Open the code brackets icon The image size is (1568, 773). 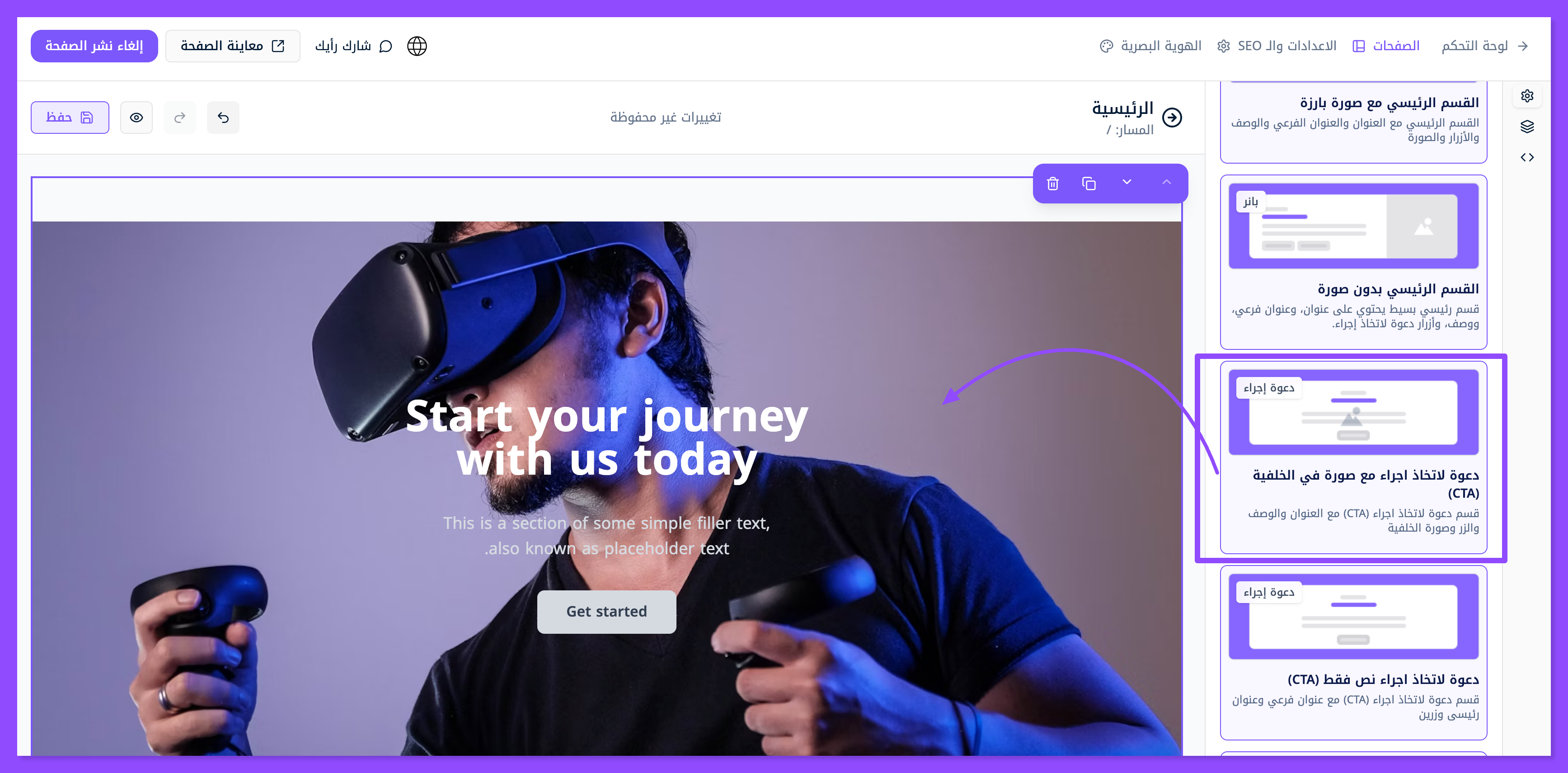pyautogui.click(x=1526, y=158)
